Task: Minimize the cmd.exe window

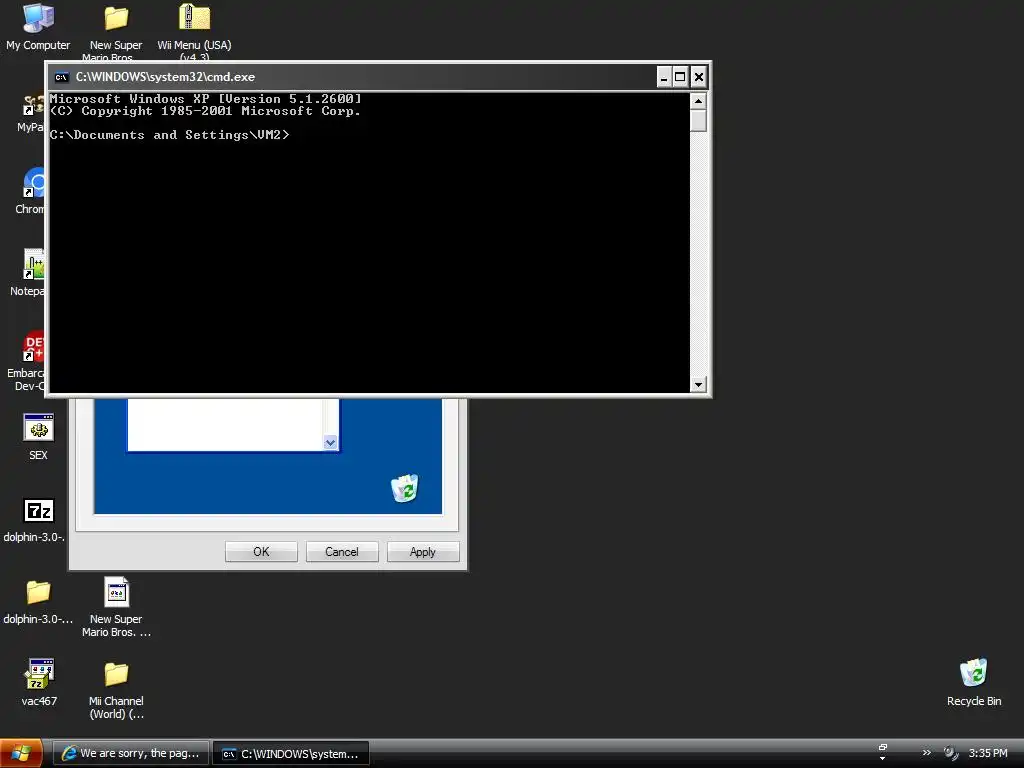Action: click(x=664, y=77)
